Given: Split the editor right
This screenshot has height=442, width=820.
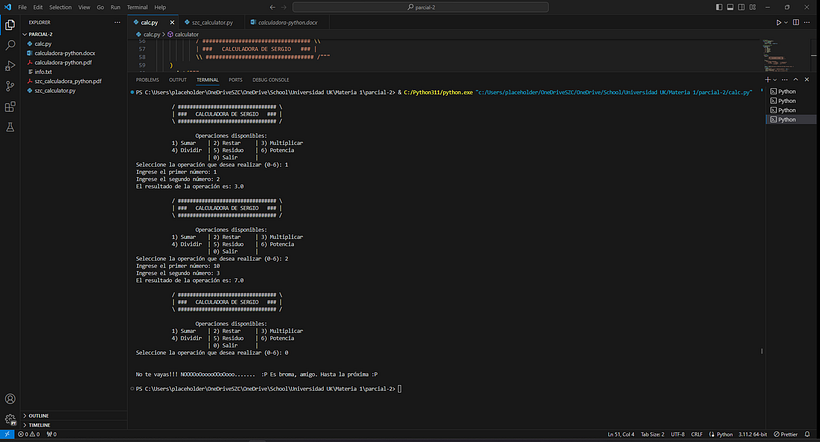Looking at the screenshot, I should [796, 22].
